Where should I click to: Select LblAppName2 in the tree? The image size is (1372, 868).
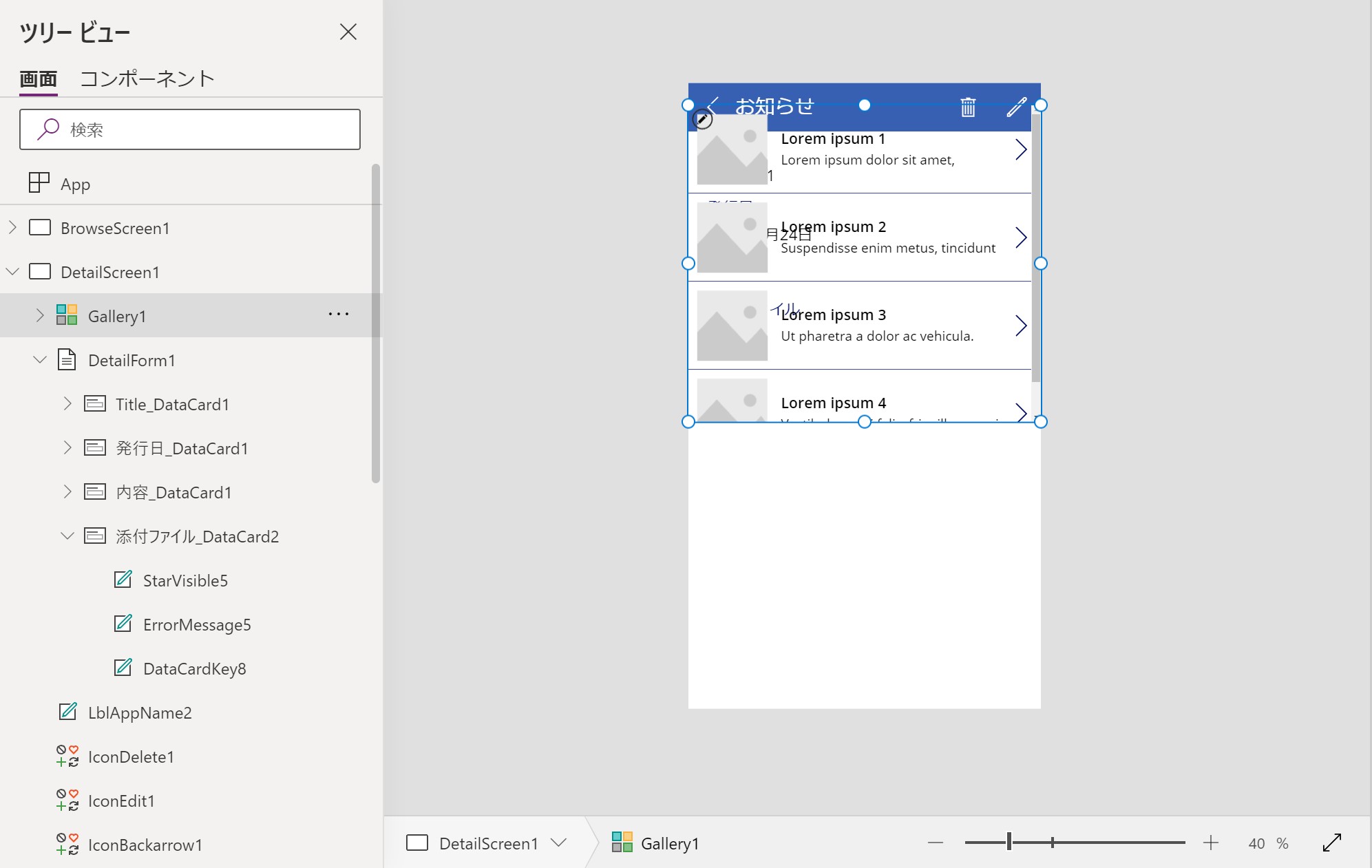tap(140, 713)
